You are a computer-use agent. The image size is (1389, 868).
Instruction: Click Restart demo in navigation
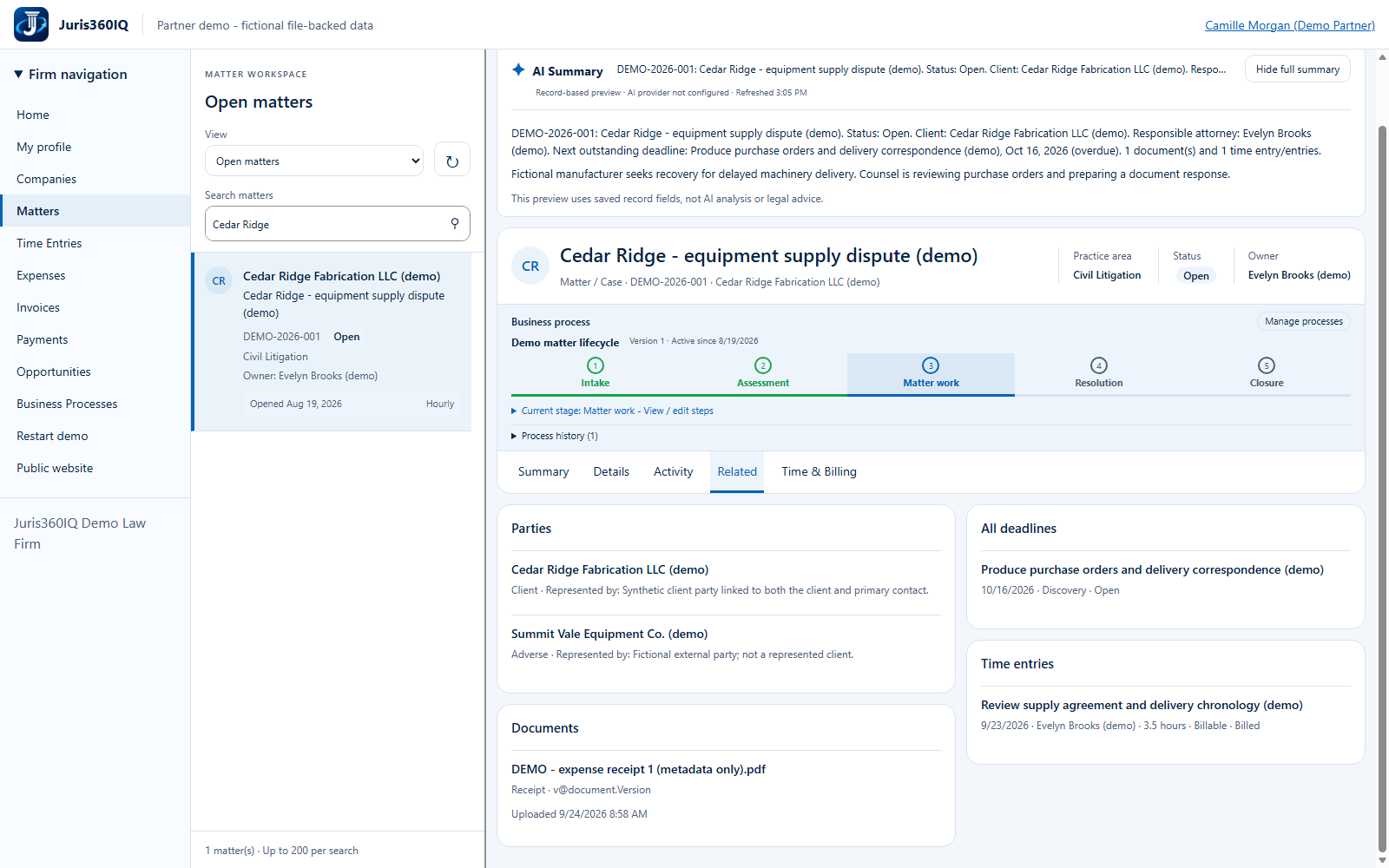[95, 436]
